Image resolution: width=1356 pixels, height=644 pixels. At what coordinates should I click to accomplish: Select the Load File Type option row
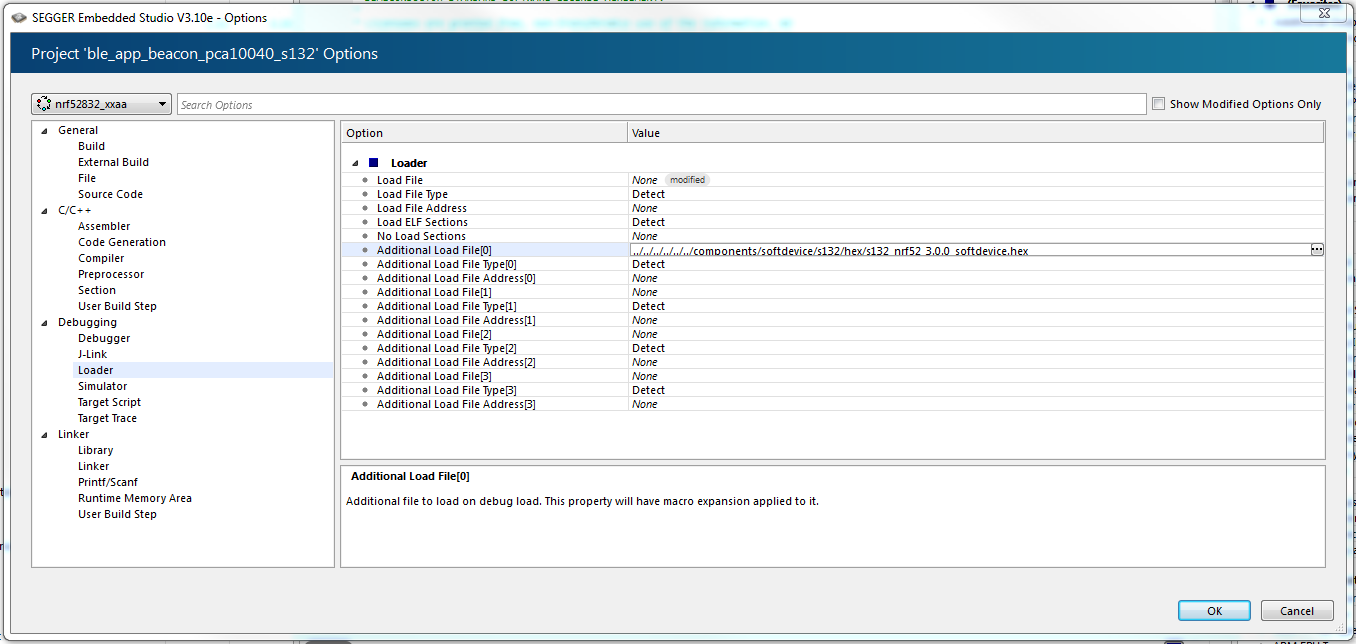(832, 194)
